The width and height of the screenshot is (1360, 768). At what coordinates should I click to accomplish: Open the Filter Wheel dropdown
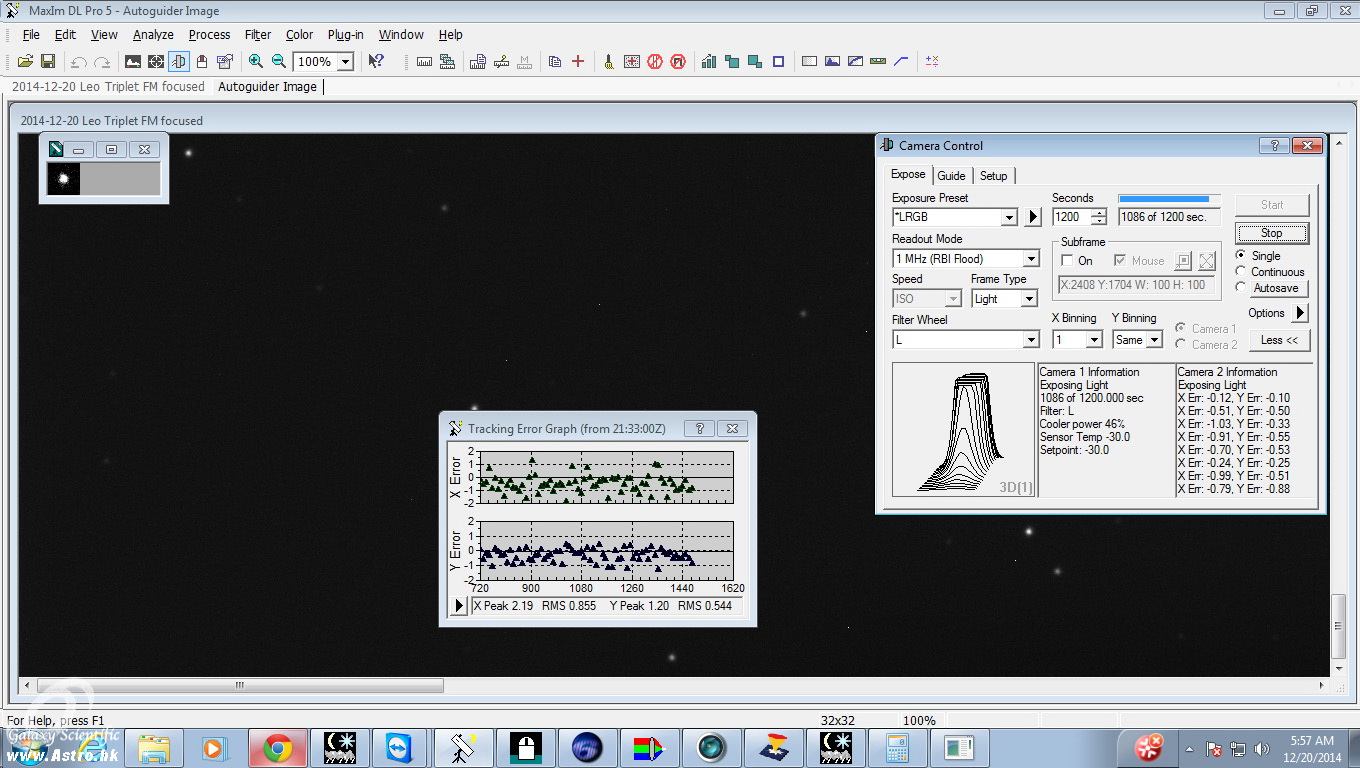point(1031,340)
